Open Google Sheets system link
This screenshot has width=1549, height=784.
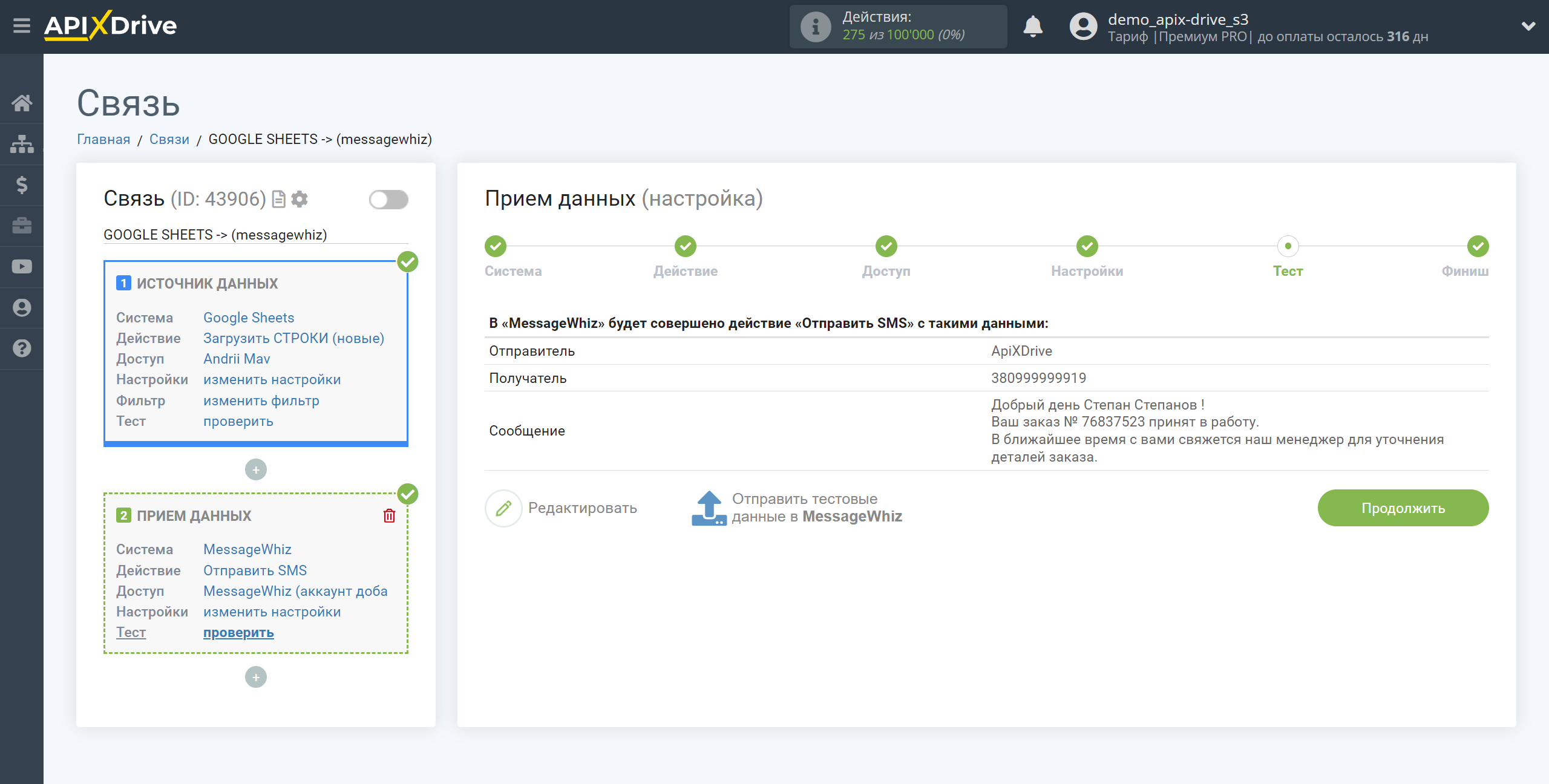tap(249, 318)
